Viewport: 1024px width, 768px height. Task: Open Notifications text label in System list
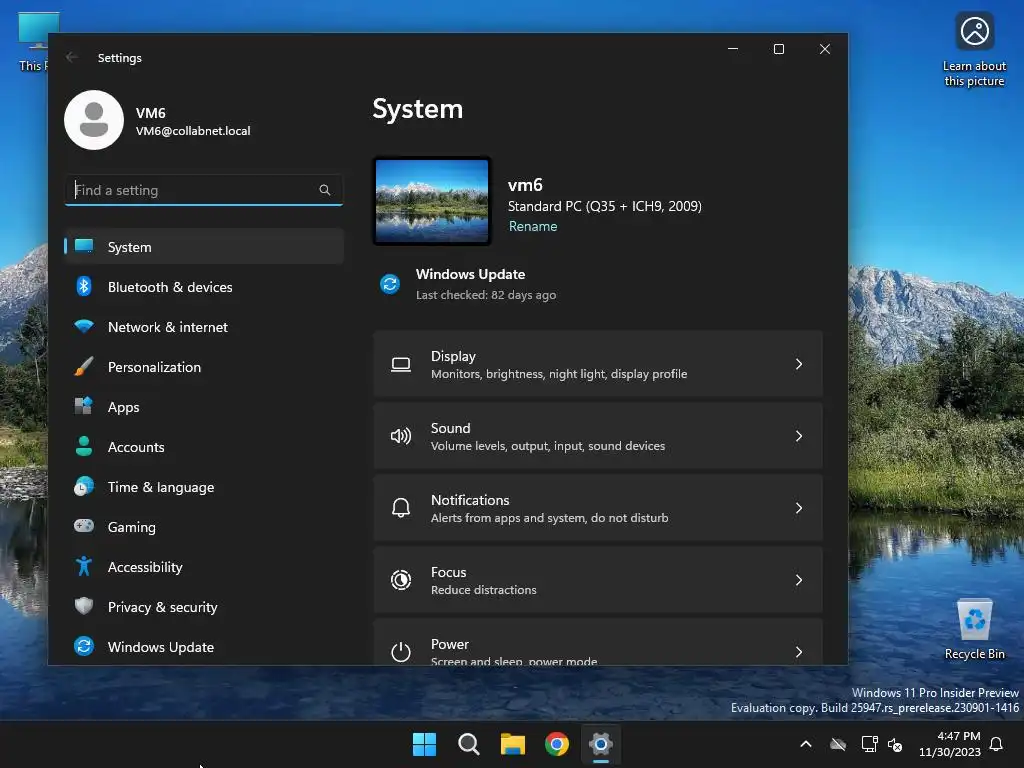pos(470,500)
